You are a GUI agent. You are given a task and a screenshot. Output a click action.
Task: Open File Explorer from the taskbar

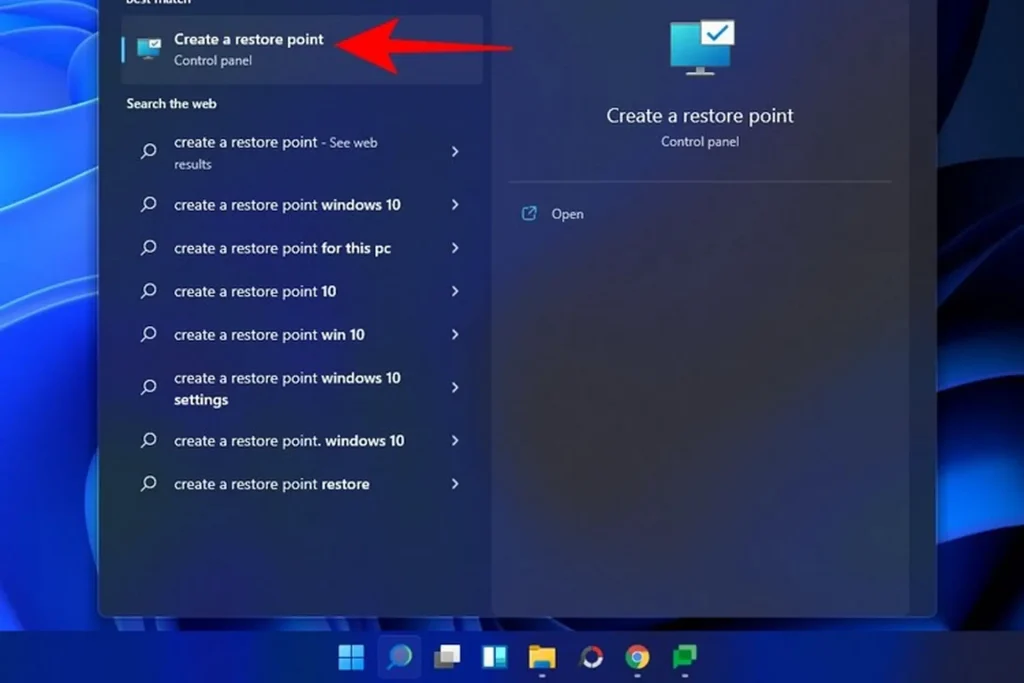[542, 657]
